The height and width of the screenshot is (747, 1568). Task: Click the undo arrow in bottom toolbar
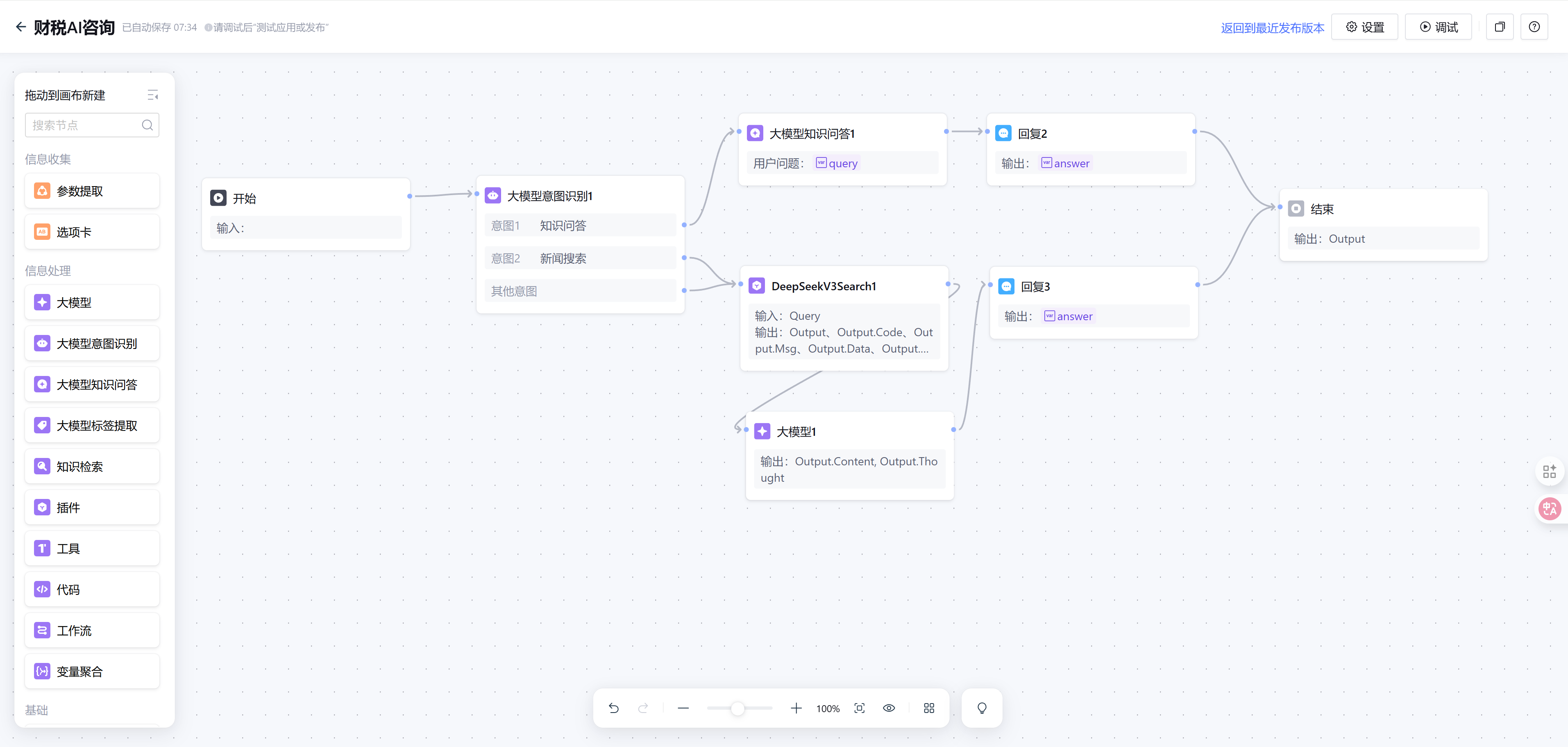pos(614,708)
